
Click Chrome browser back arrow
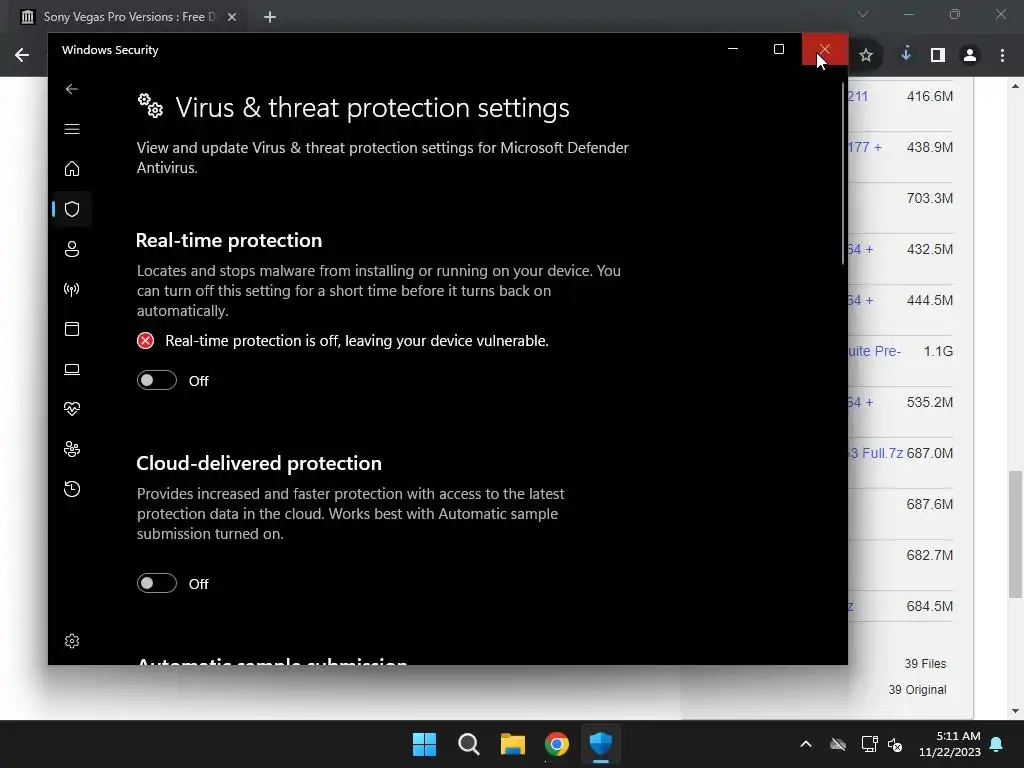[22, 55]
